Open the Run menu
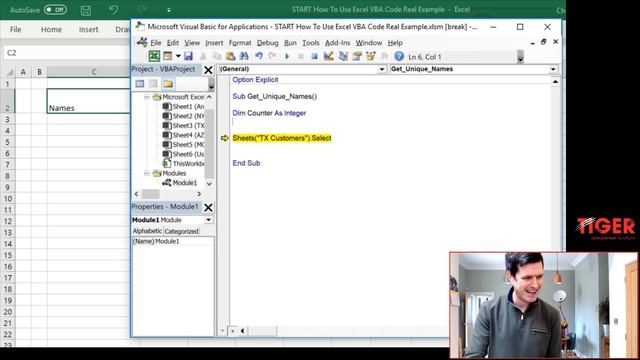 click(290, 43)
